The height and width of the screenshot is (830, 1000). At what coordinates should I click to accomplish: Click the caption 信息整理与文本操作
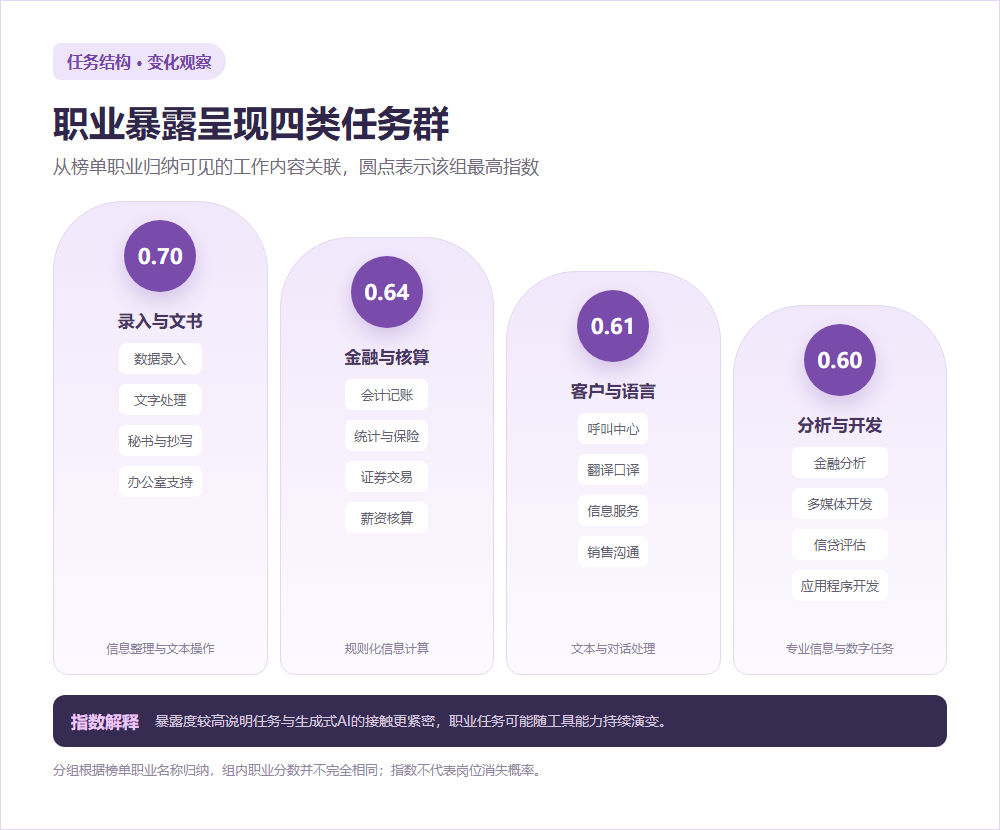tap(160, 649)
